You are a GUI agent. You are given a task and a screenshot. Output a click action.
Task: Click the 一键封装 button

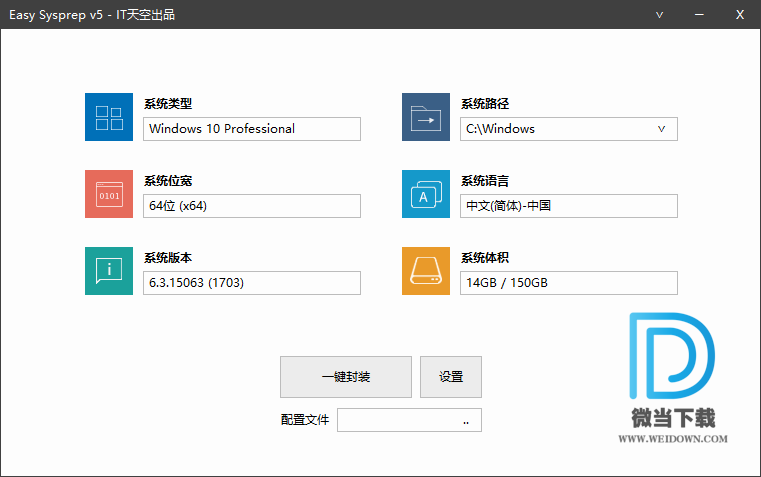(x=346, y=377)
